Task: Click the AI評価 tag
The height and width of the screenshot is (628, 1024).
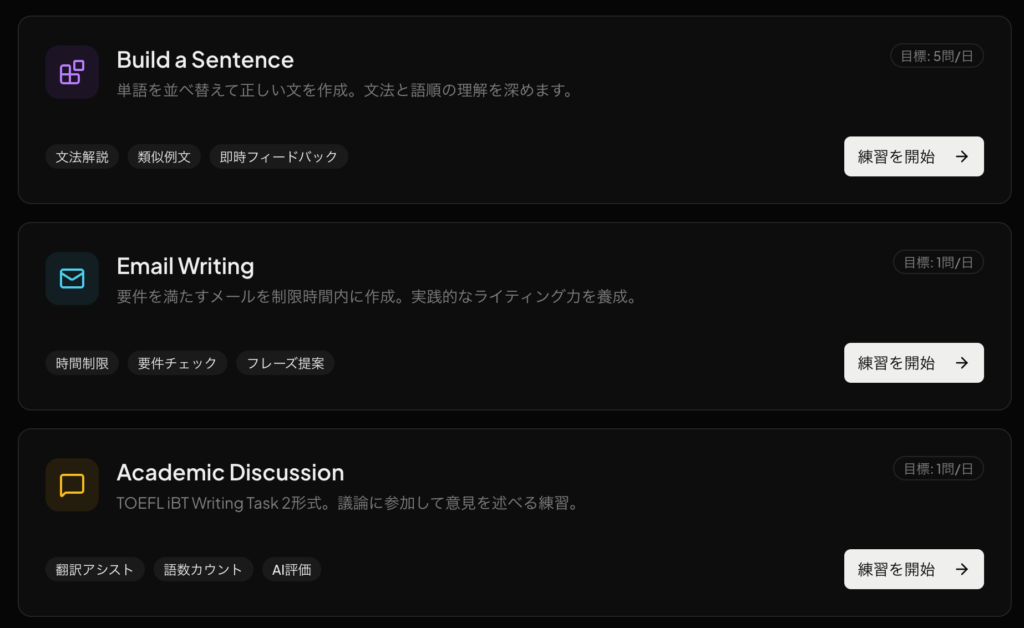Action: (291, 569)
